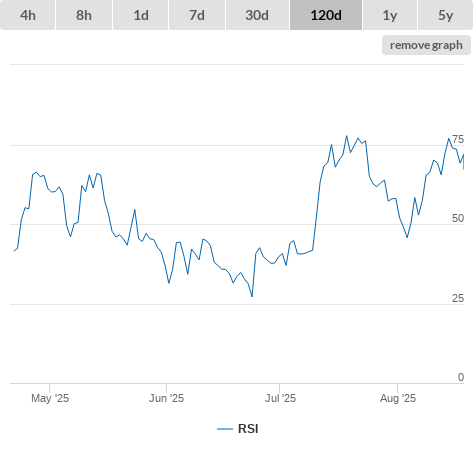Click the 50 level y-axis label
Viewport: 474px width, 455px height.
pos(458,218)
